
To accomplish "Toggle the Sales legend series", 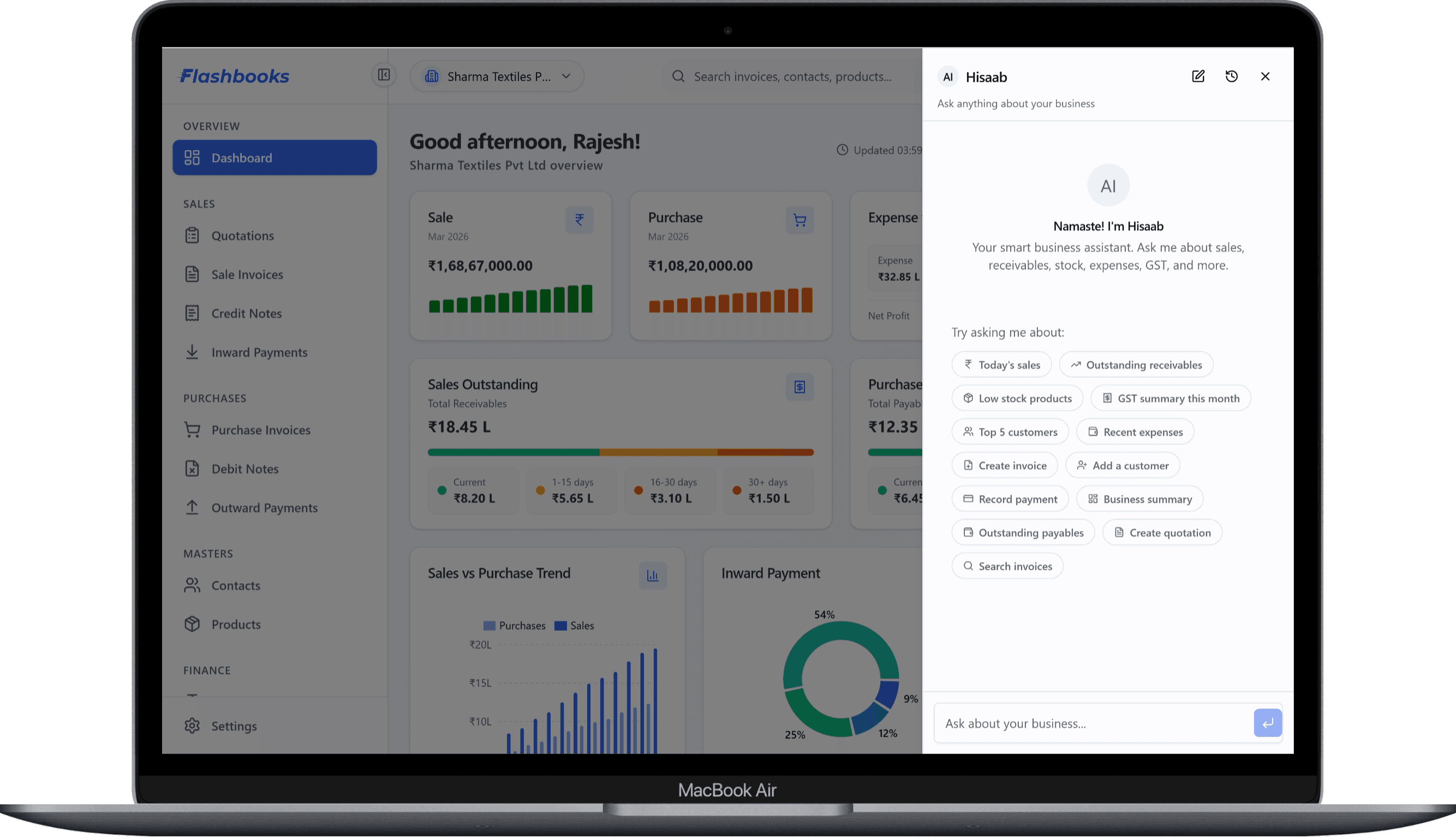I will [574, 625].
